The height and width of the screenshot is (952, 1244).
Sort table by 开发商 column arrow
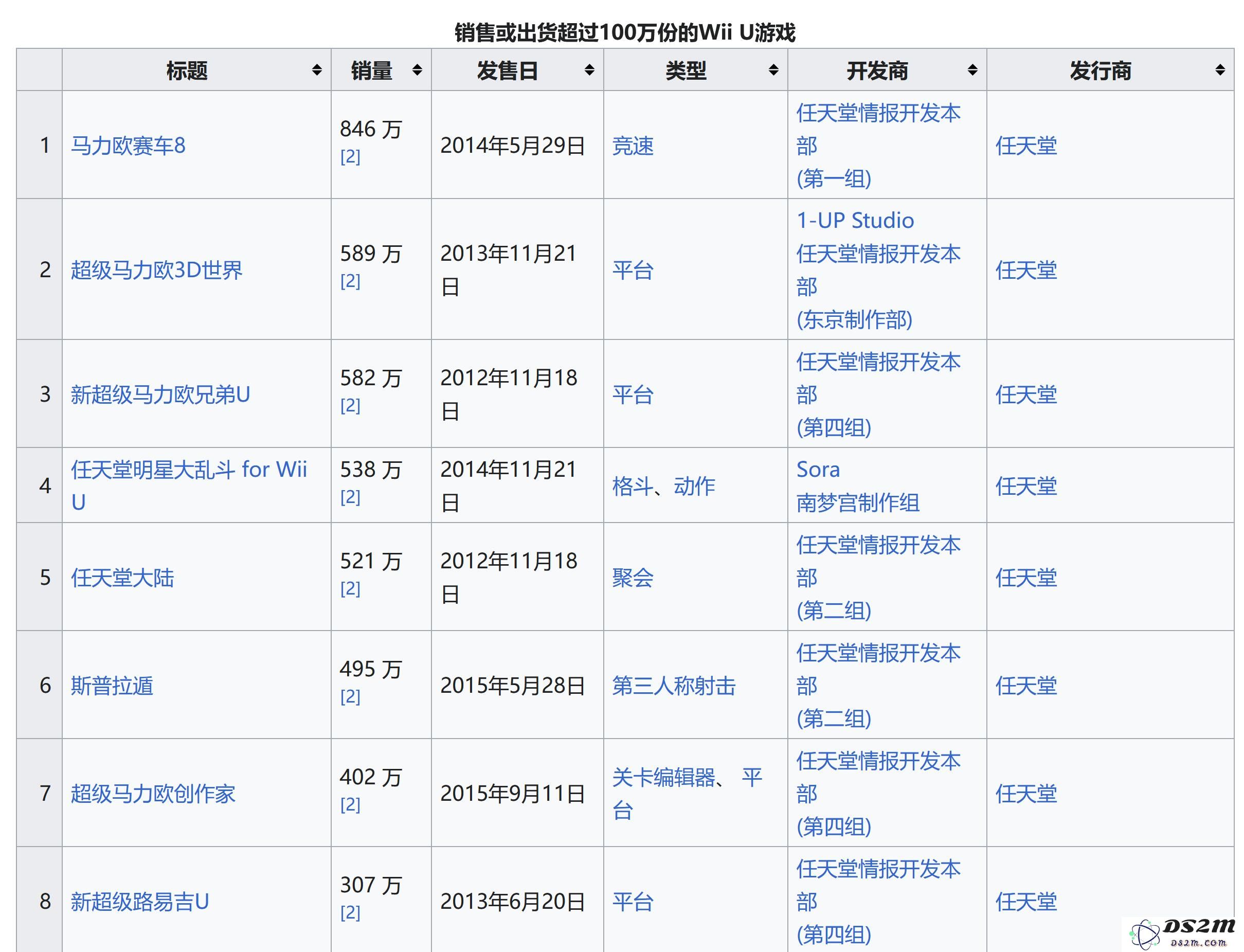(972, 70)
